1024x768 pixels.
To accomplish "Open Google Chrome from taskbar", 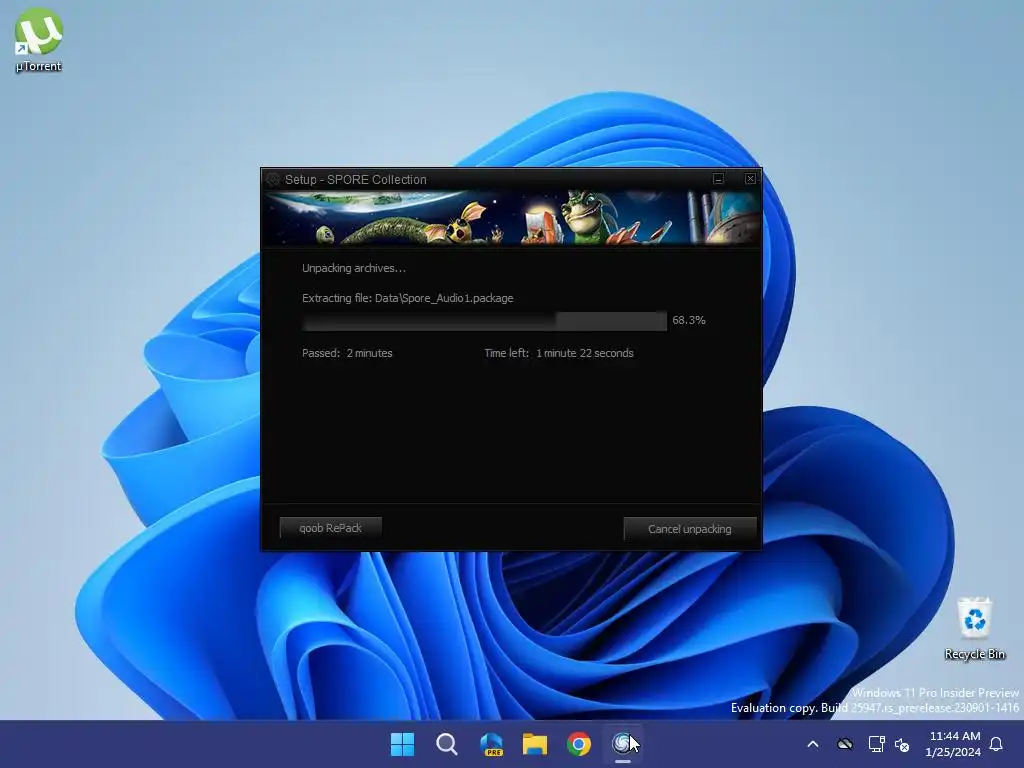I will [x=579, y=744].
